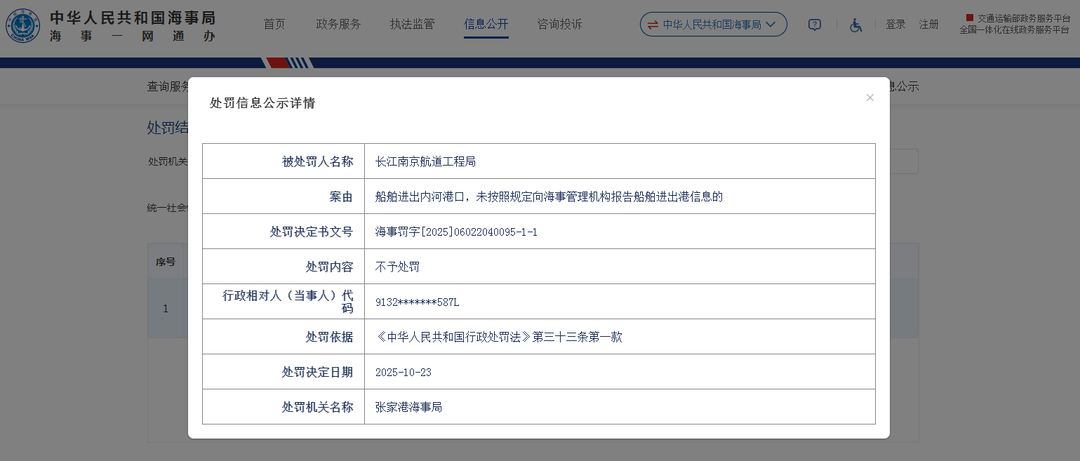Open the 全国一体化在线政务服务平台 link
Viewport: 1080px width, 461px height.
(1014, 30)
